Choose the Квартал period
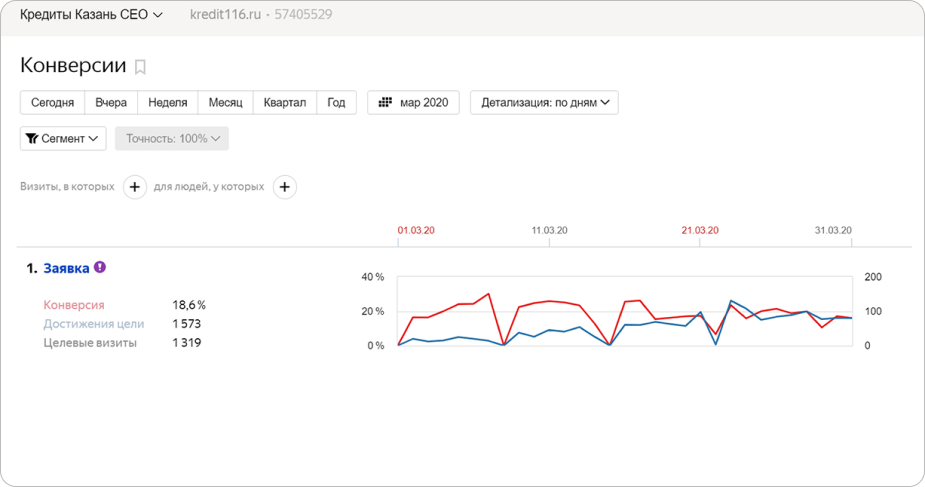Screen dimensions: 925x487 [285, 103]
